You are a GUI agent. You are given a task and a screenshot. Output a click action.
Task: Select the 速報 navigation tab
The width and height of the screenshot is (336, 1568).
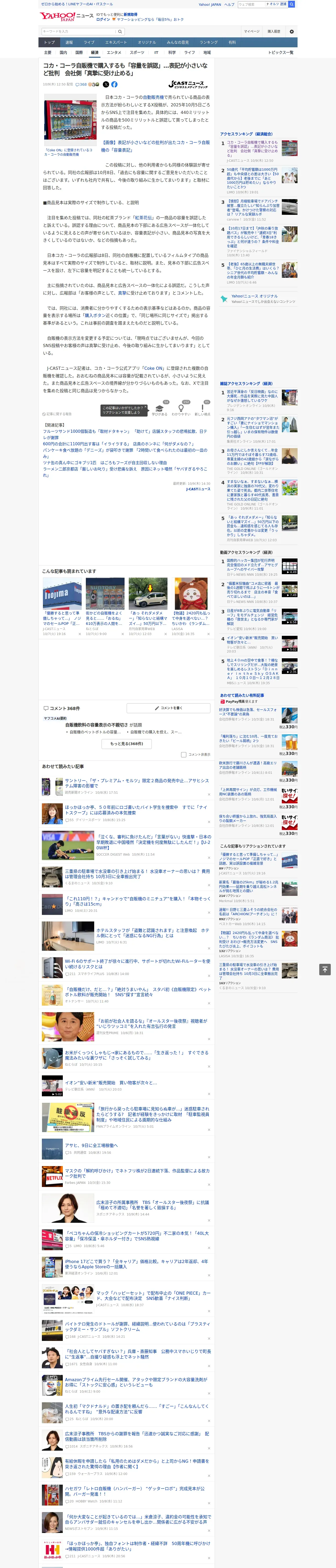(69, 43)
